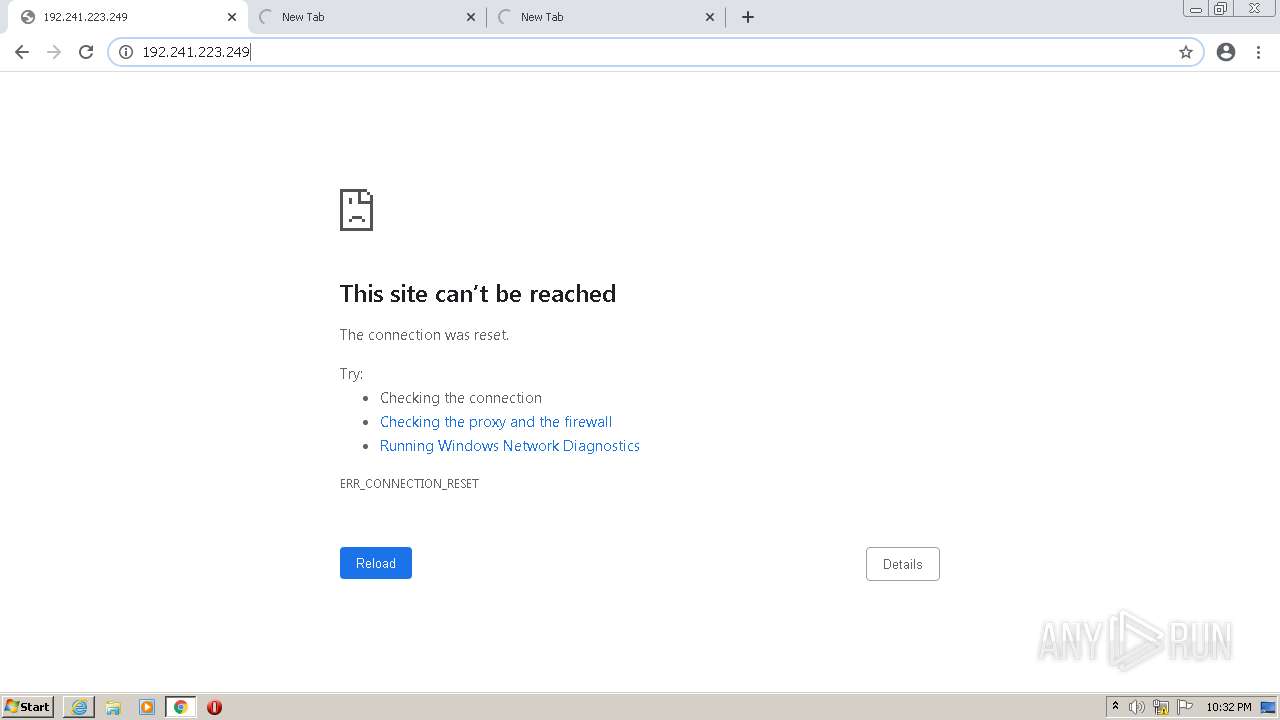The width and height of the screenshot is (1280, 720).
Task: Minimize the Chrome window
Action: (1196, 9)
